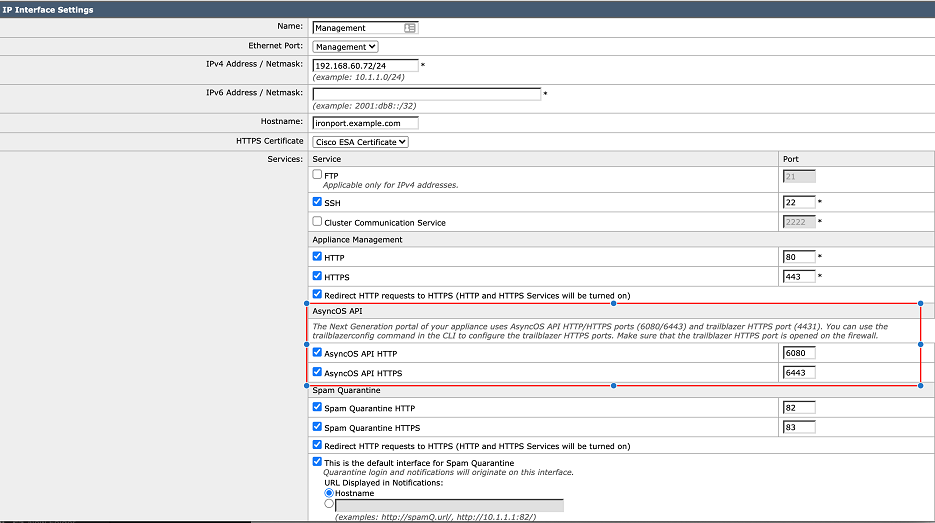Click the custom notification URL field
This screenshot has width=935, height=523.
(x=449, y=505)
